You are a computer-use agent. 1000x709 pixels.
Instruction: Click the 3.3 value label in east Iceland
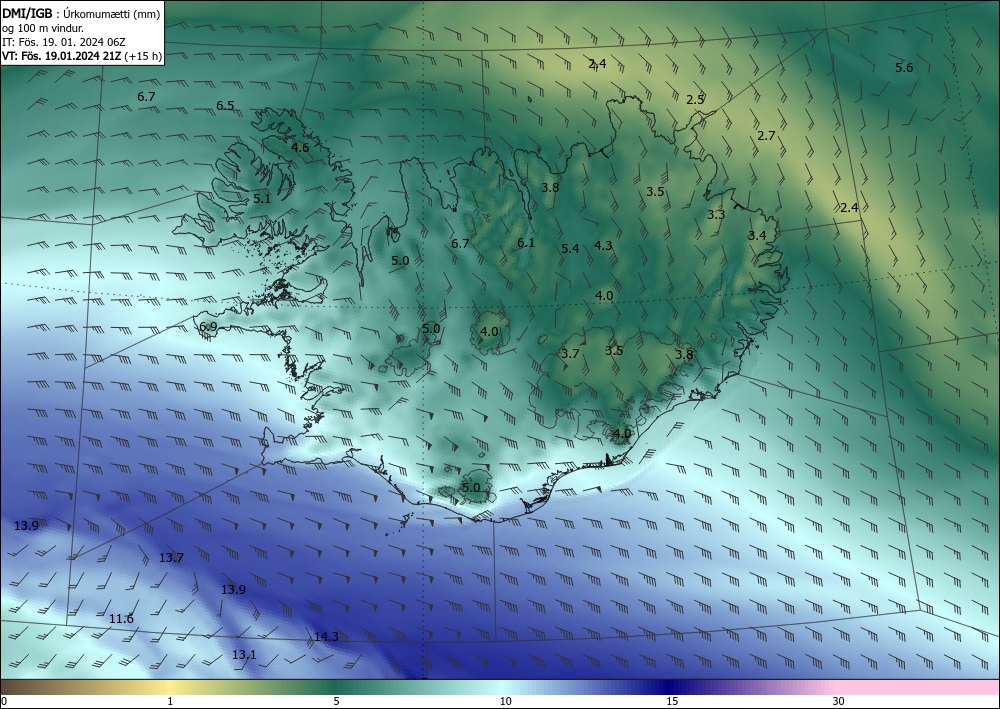(716, 215)
